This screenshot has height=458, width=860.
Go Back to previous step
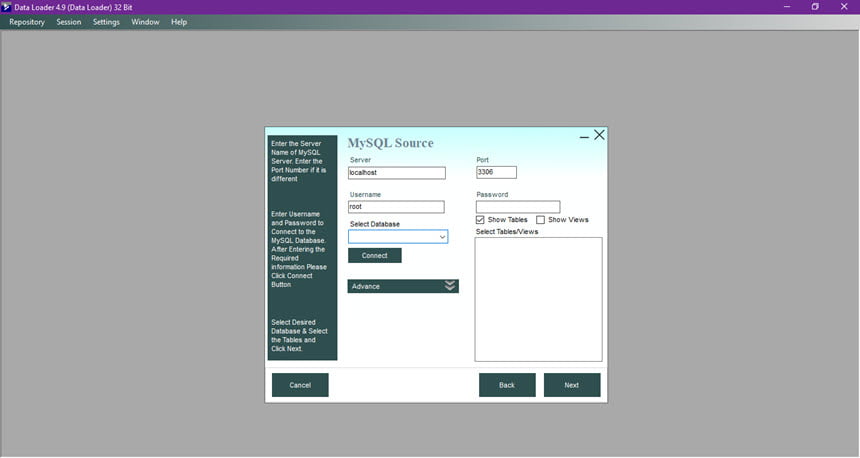pos(507,385)
